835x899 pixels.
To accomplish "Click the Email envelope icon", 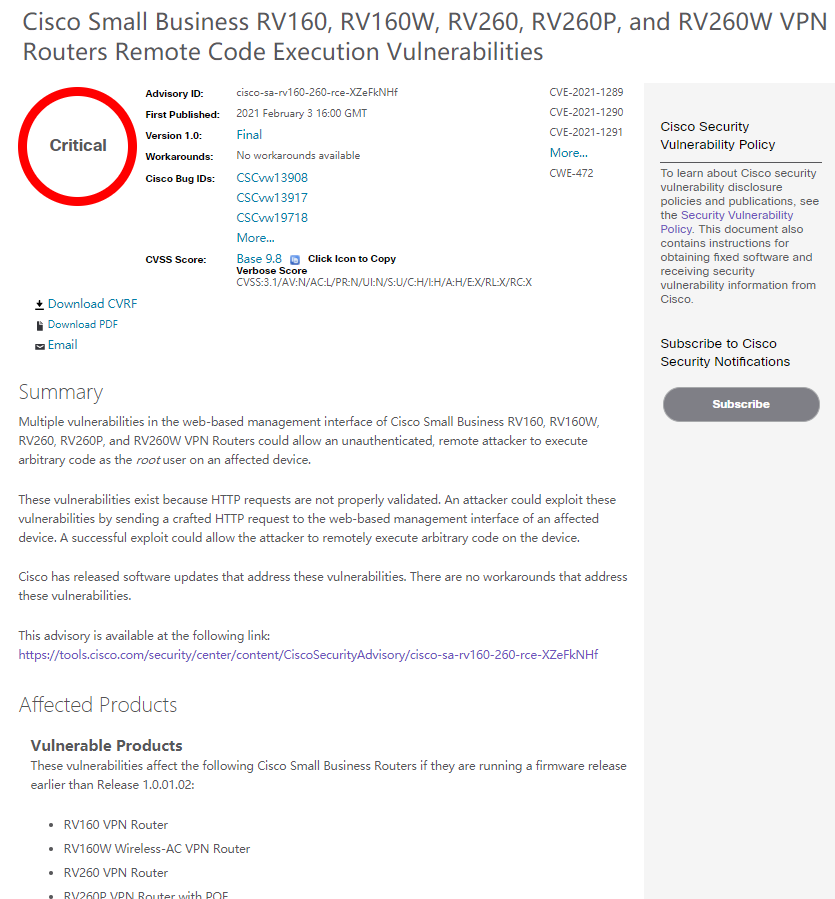I will pyautogui.click(x=40, y=346).
